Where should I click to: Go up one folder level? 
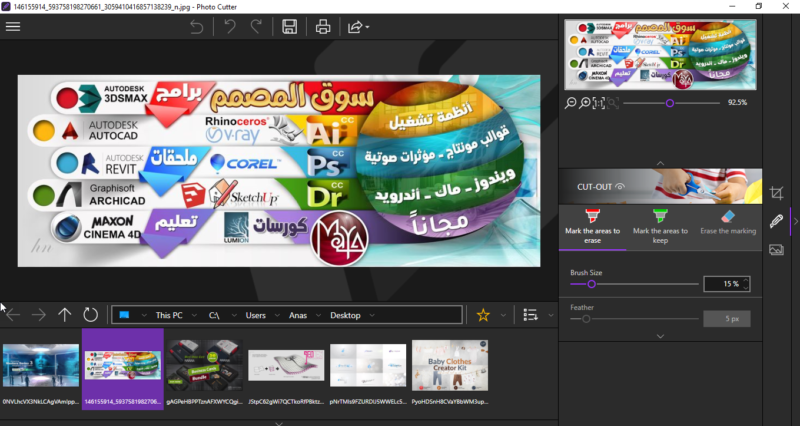[x=65, y=315]
